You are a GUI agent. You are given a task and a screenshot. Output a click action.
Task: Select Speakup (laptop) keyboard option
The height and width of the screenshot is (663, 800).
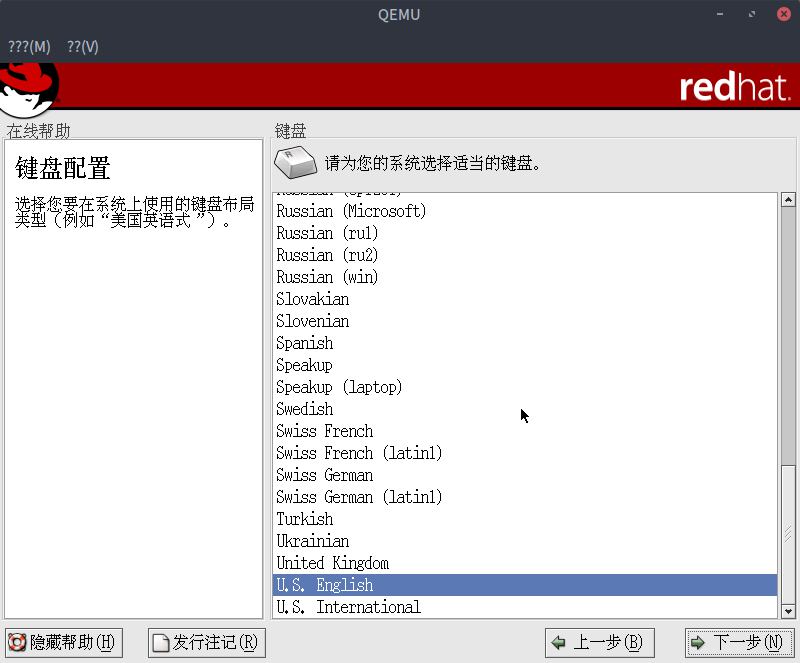(339, 387)
